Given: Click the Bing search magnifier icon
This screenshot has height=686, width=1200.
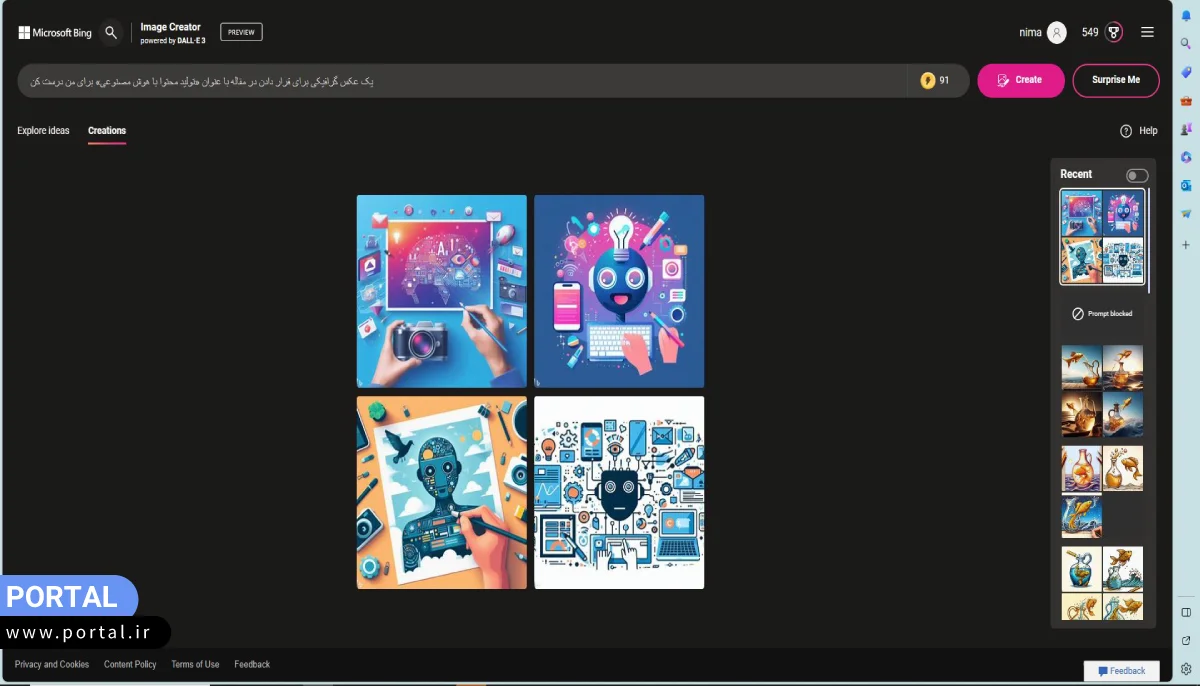Looking at the screenshot, I should tap(111, 32).
